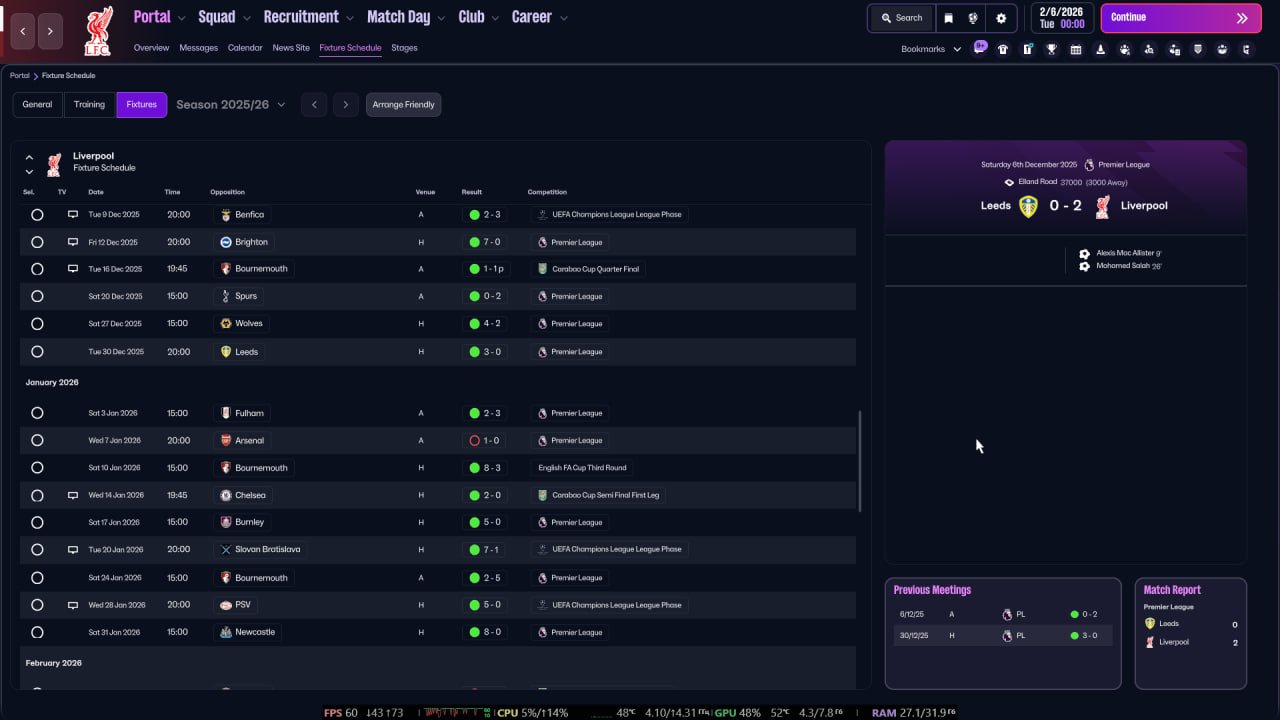Select the Burnley fixture radio button
Viewport: 1280px width, 720px height.
tap(37, 522)
